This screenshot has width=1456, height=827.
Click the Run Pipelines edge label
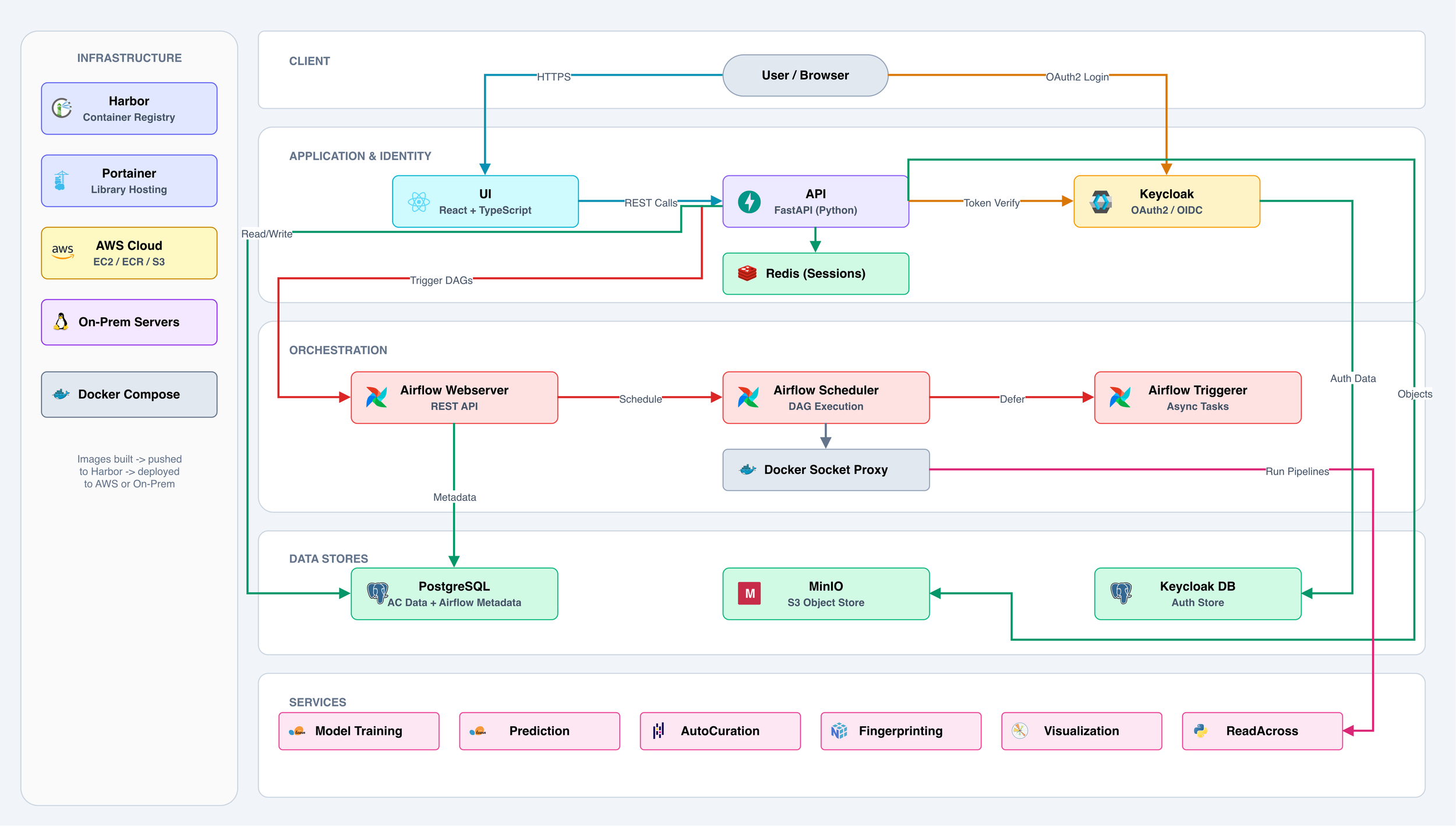pos(1298,472)
